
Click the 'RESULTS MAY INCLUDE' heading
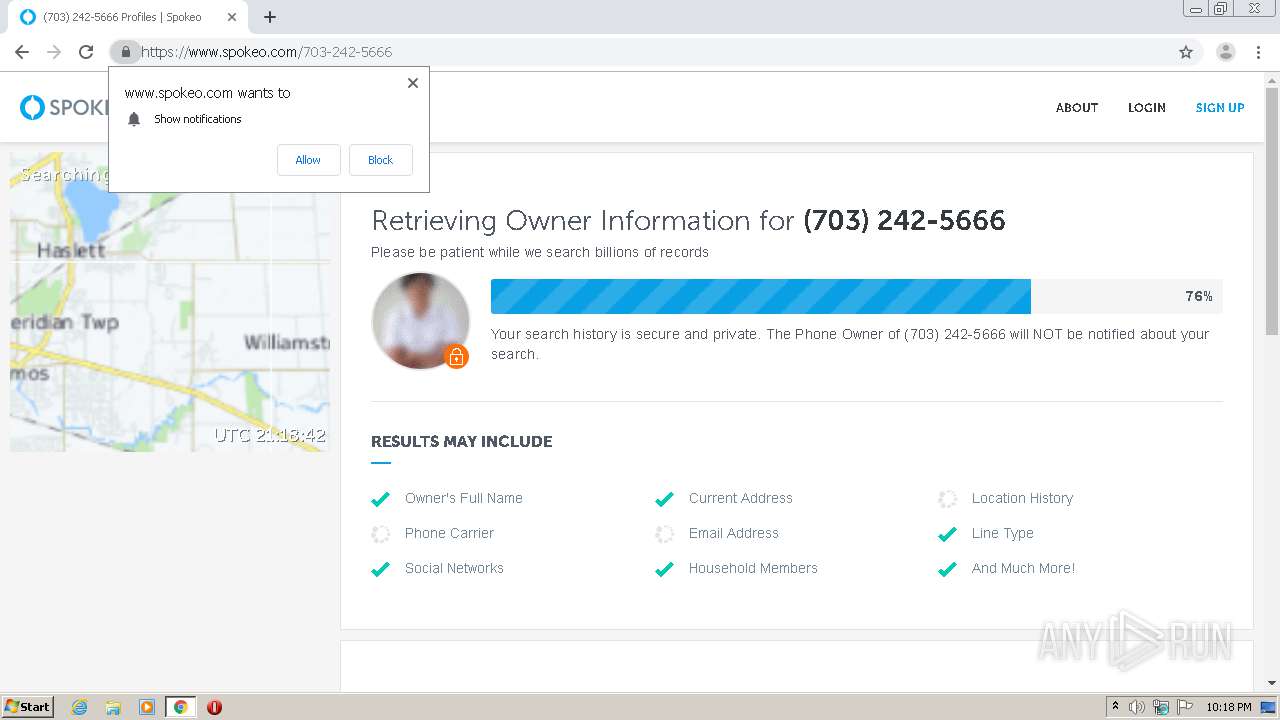point(461,441)
